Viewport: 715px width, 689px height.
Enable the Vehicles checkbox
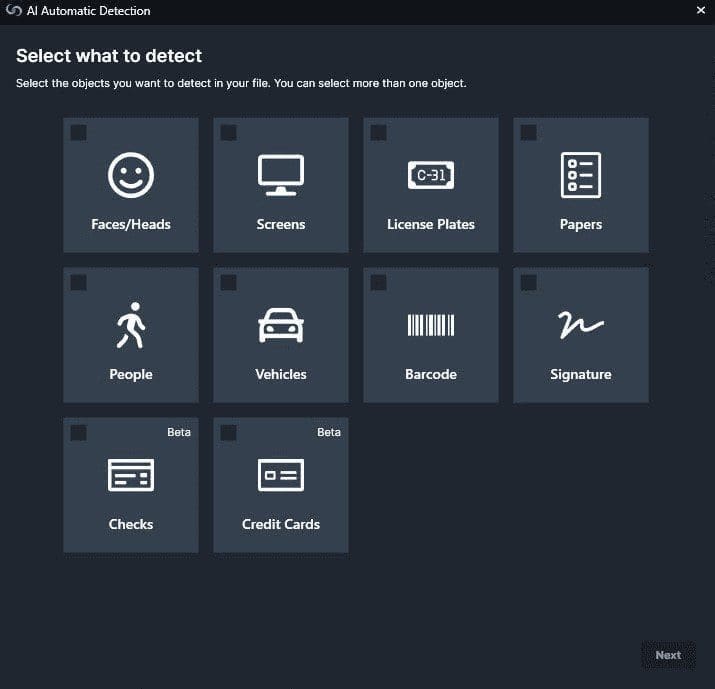tap(228, 283)
